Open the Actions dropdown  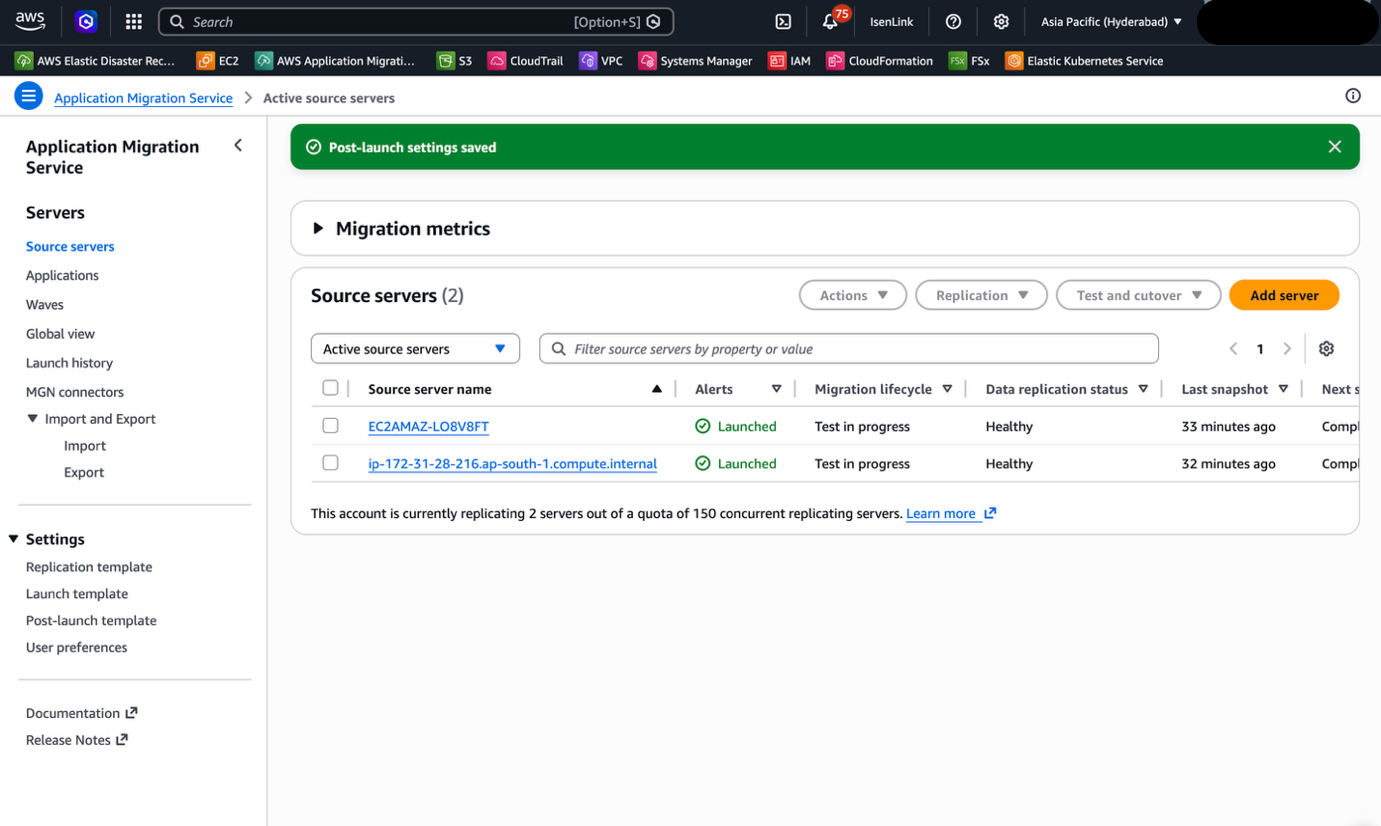(853, 295)
